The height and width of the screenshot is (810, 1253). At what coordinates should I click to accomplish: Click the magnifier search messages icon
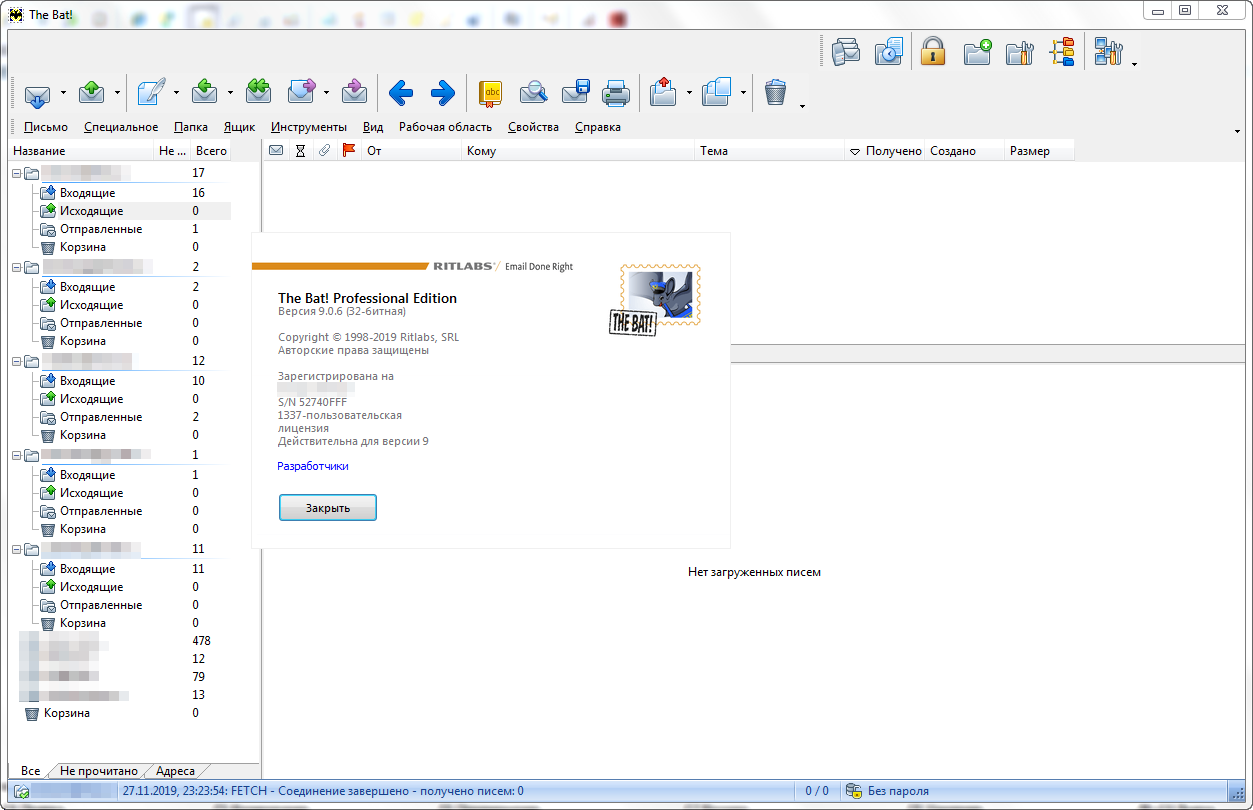534,93
